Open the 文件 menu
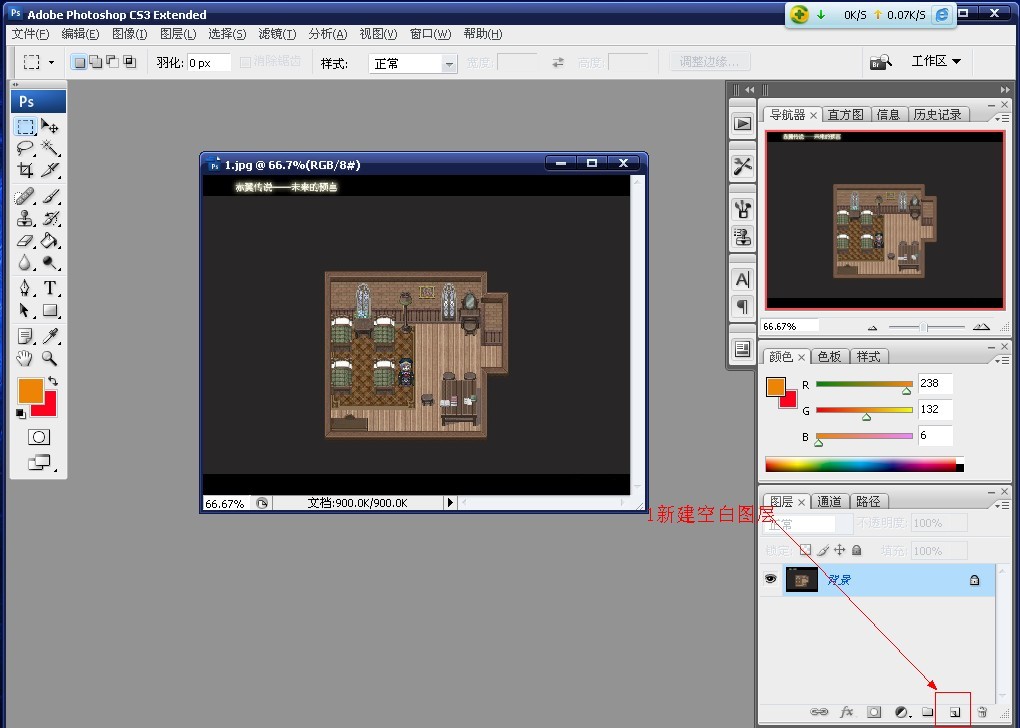The height and width of the screenshot is (728, 1020). 31,34
